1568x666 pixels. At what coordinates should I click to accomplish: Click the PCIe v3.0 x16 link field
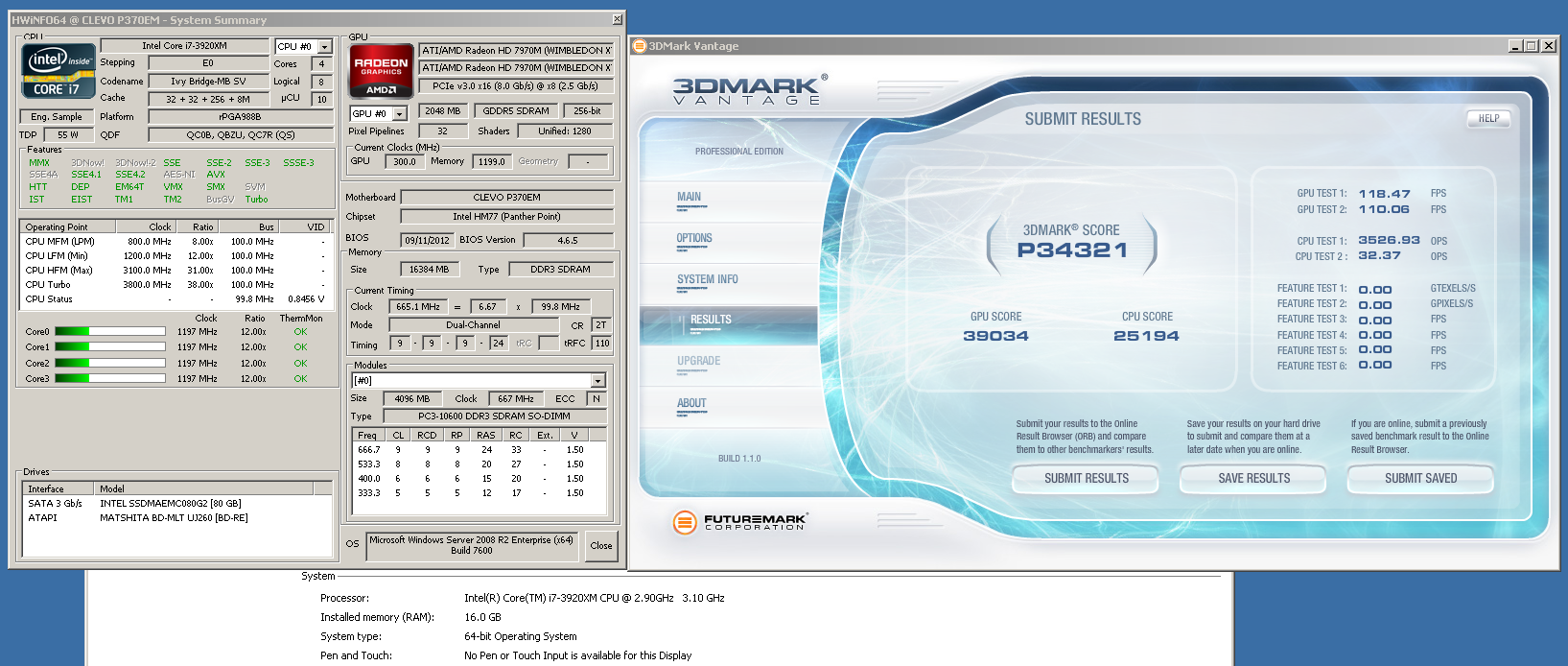click(517, 85)
